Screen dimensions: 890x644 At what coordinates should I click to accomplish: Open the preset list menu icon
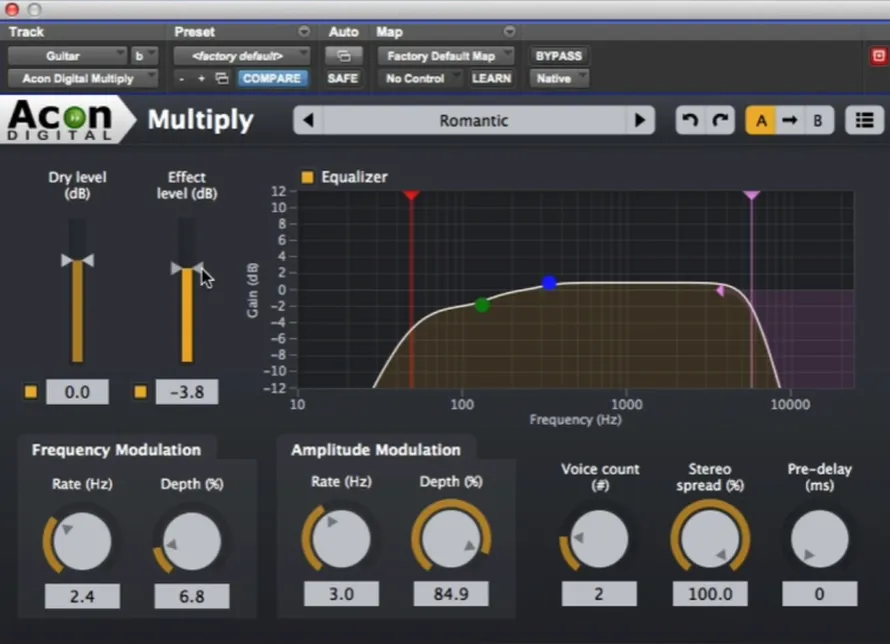[x=864, y=120]
